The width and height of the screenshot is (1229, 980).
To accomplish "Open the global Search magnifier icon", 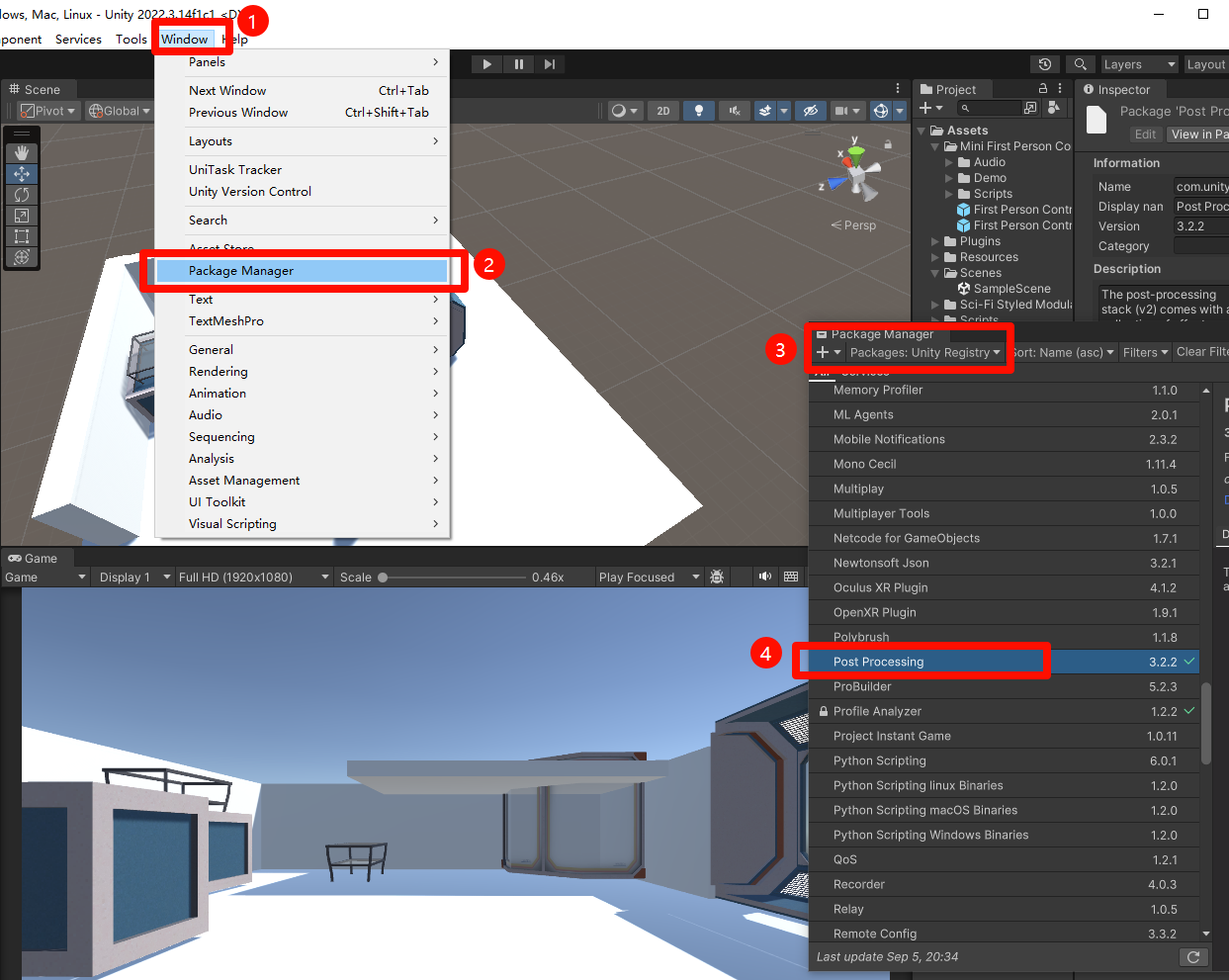I will point(1081,64).
